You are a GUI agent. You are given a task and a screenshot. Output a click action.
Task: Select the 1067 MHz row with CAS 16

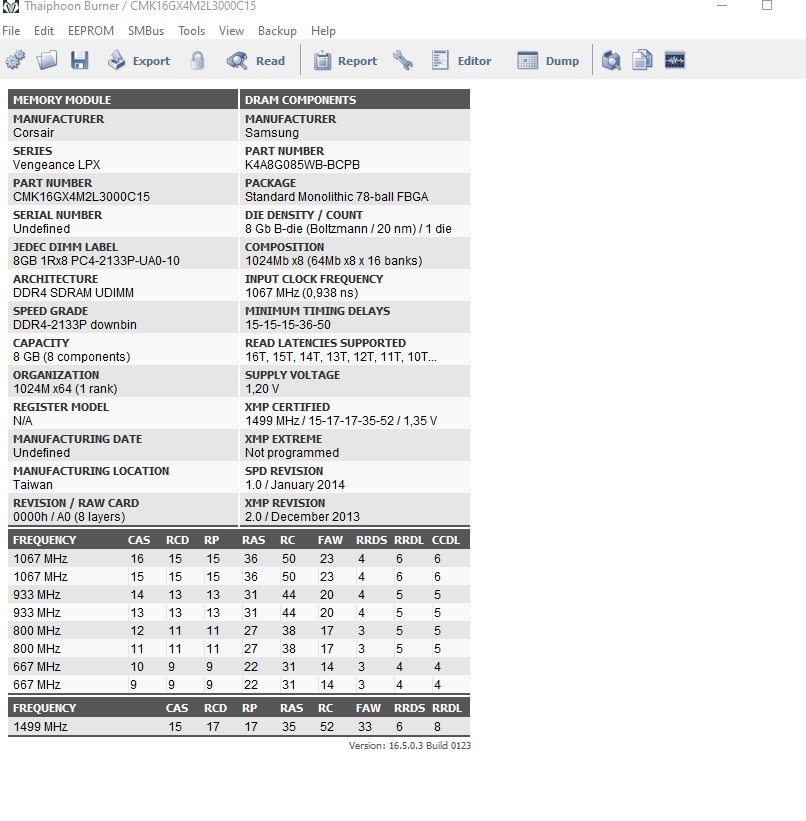[239, 559]
